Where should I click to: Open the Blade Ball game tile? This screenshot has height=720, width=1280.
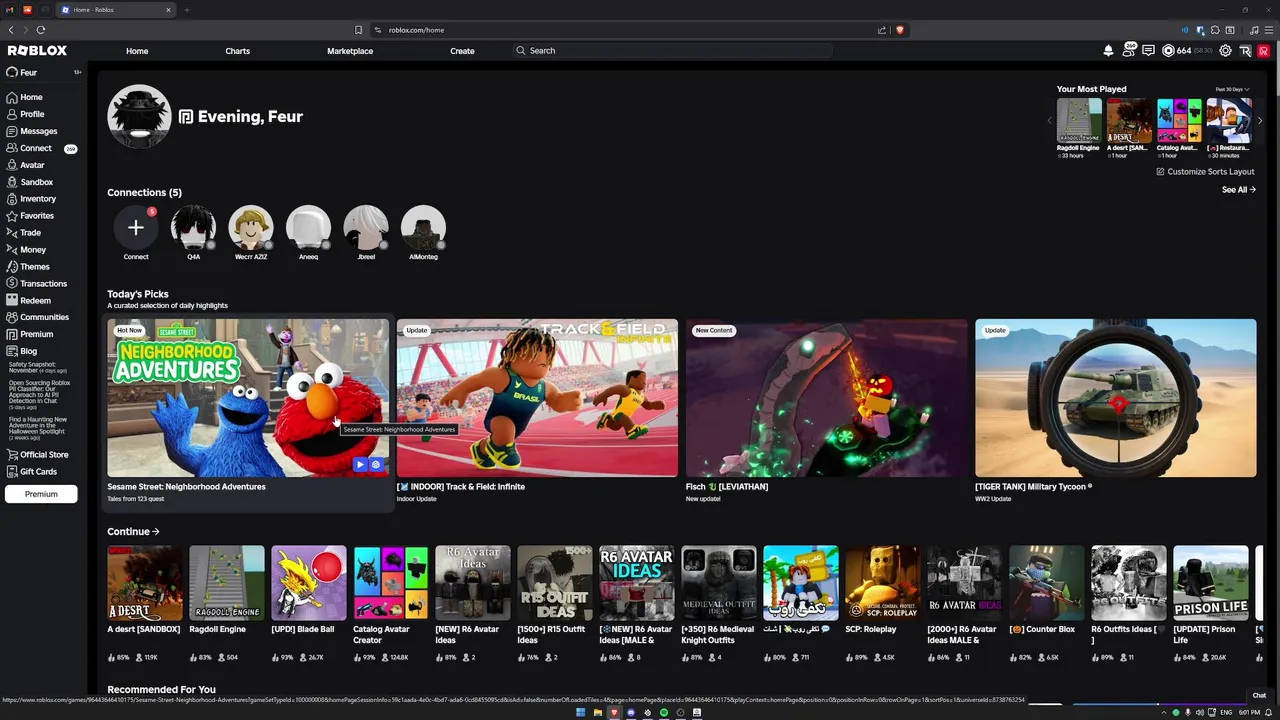309,583
